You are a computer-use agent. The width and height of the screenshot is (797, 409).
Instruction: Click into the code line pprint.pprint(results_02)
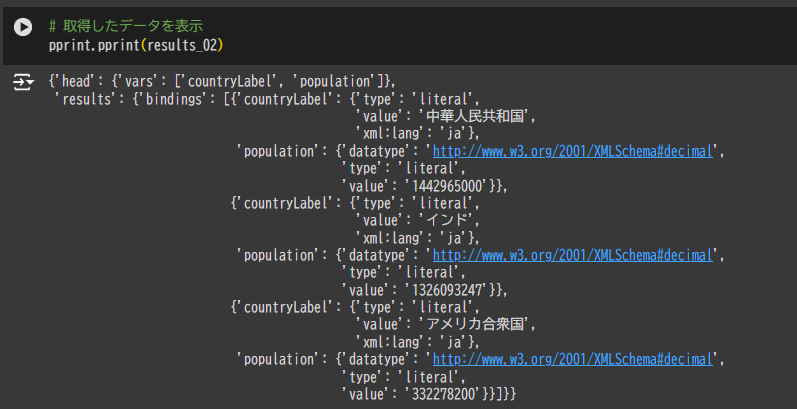tap(136, 45)
